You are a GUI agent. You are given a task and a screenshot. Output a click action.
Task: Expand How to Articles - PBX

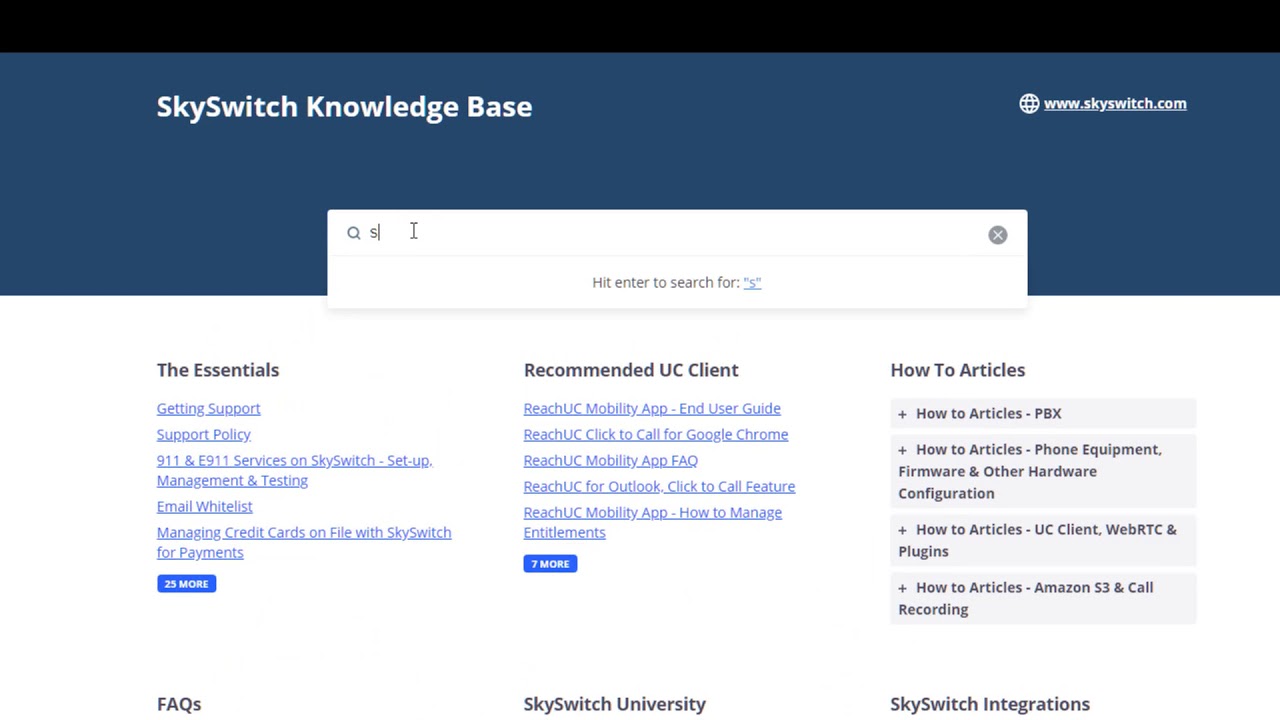point(1043,413)
